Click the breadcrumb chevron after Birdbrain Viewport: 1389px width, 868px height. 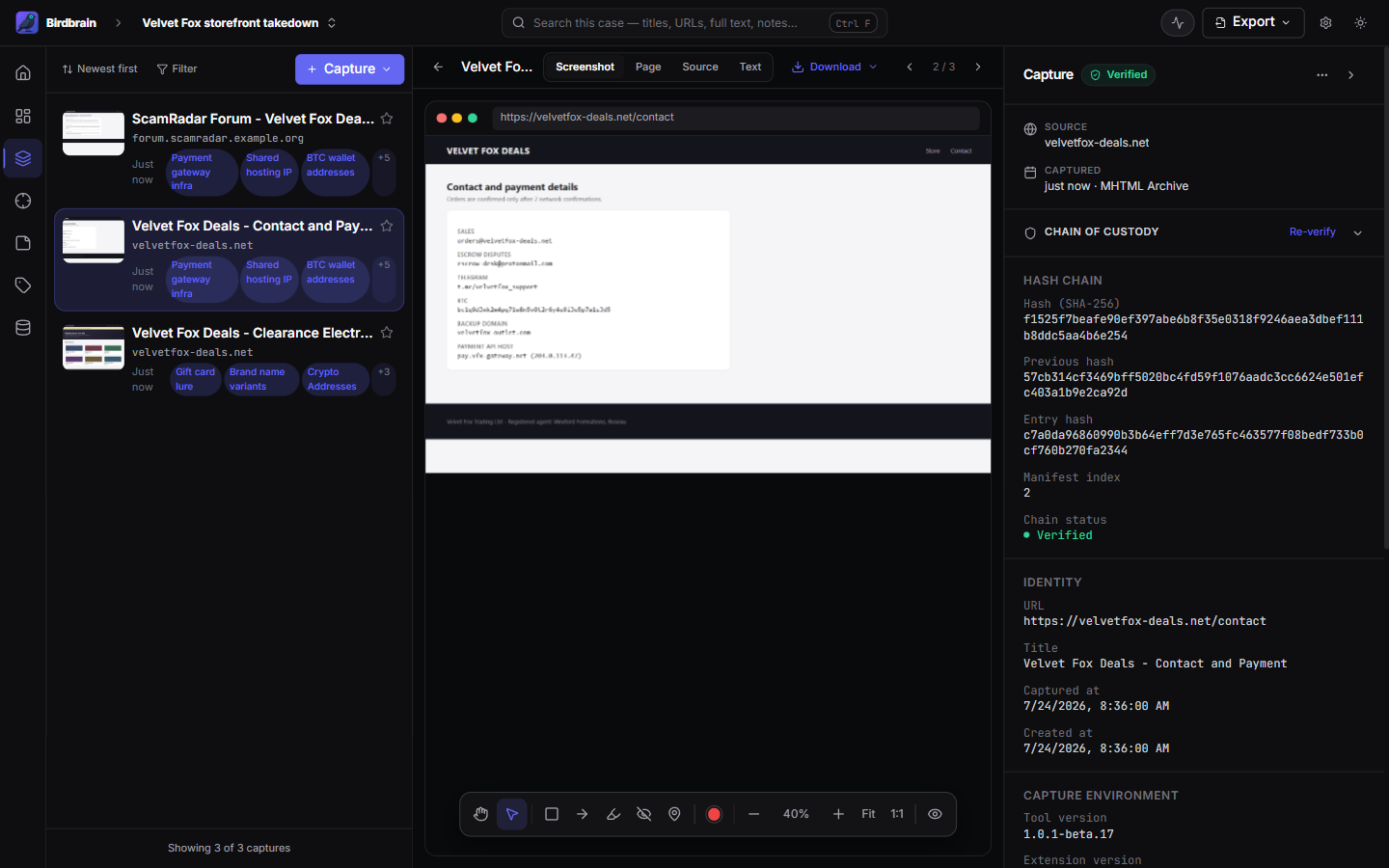coord(119,22)
